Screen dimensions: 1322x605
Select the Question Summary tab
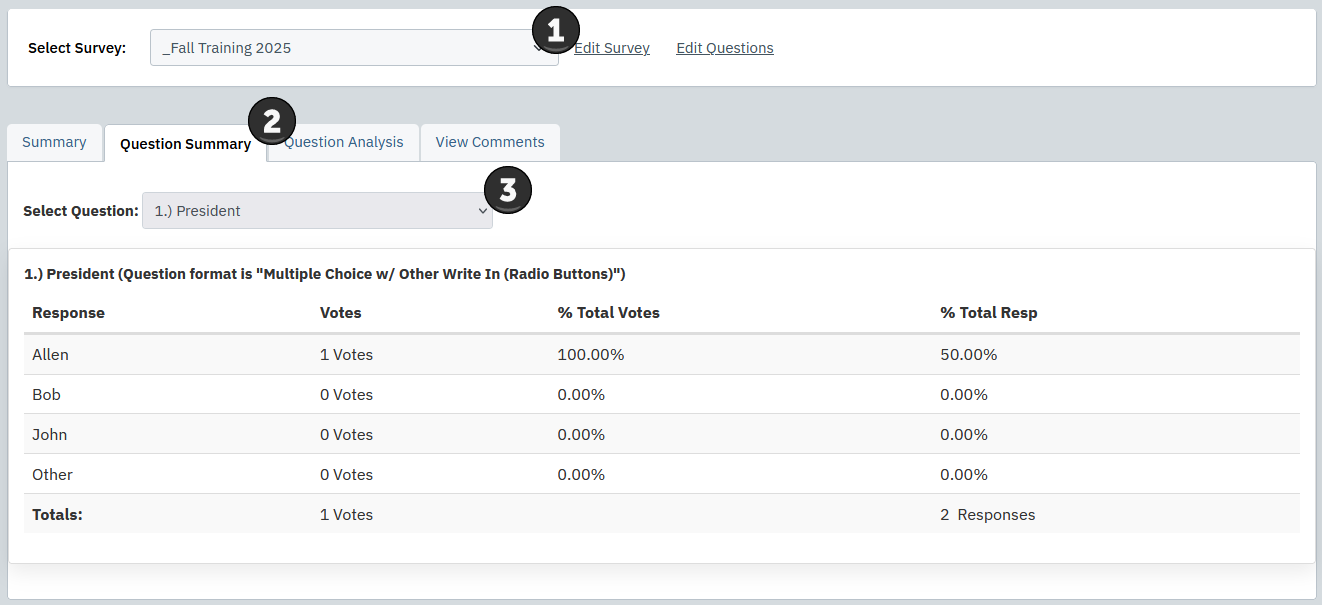click(184, 144)
